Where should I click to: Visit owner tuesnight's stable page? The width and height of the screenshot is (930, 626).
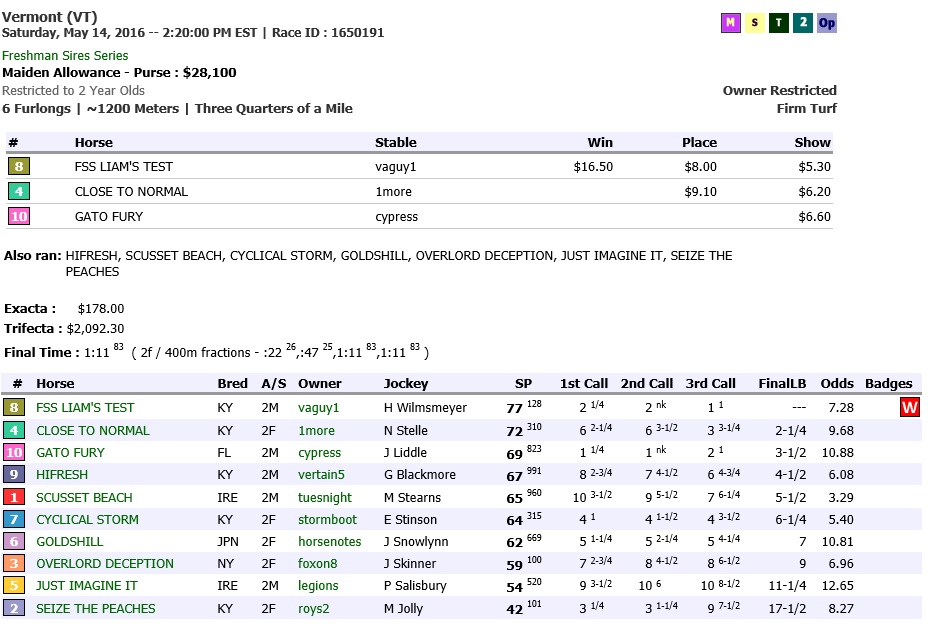(x=324, y=498)
